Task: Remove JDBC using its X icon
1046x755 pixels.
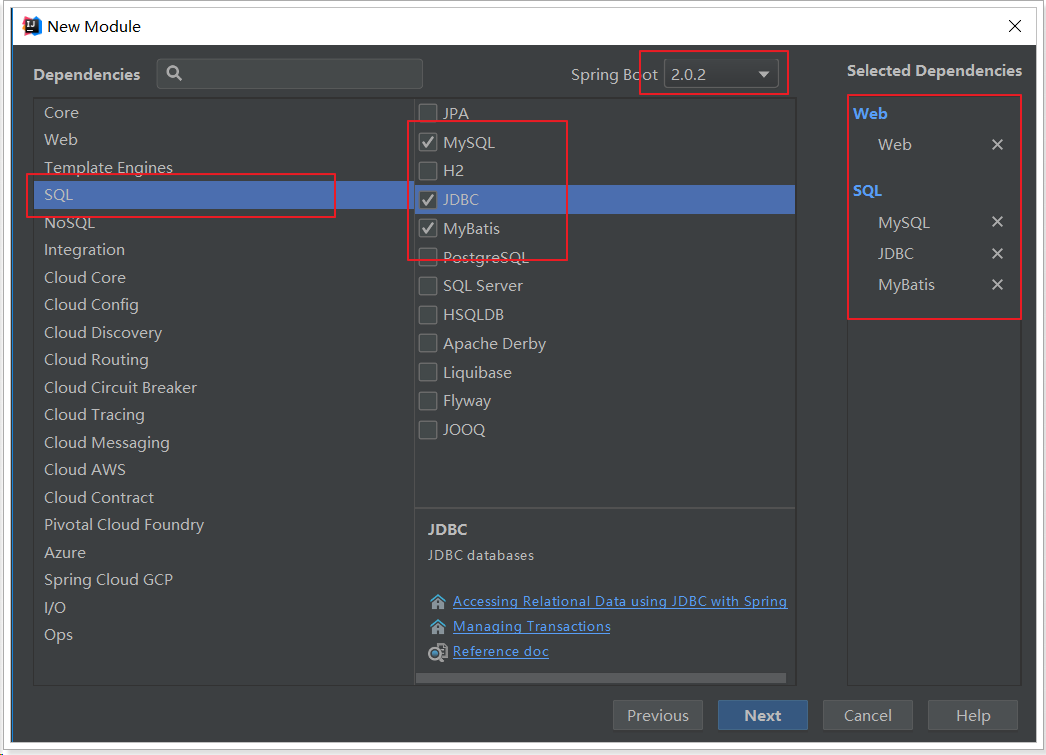Action: click(997, 254)
